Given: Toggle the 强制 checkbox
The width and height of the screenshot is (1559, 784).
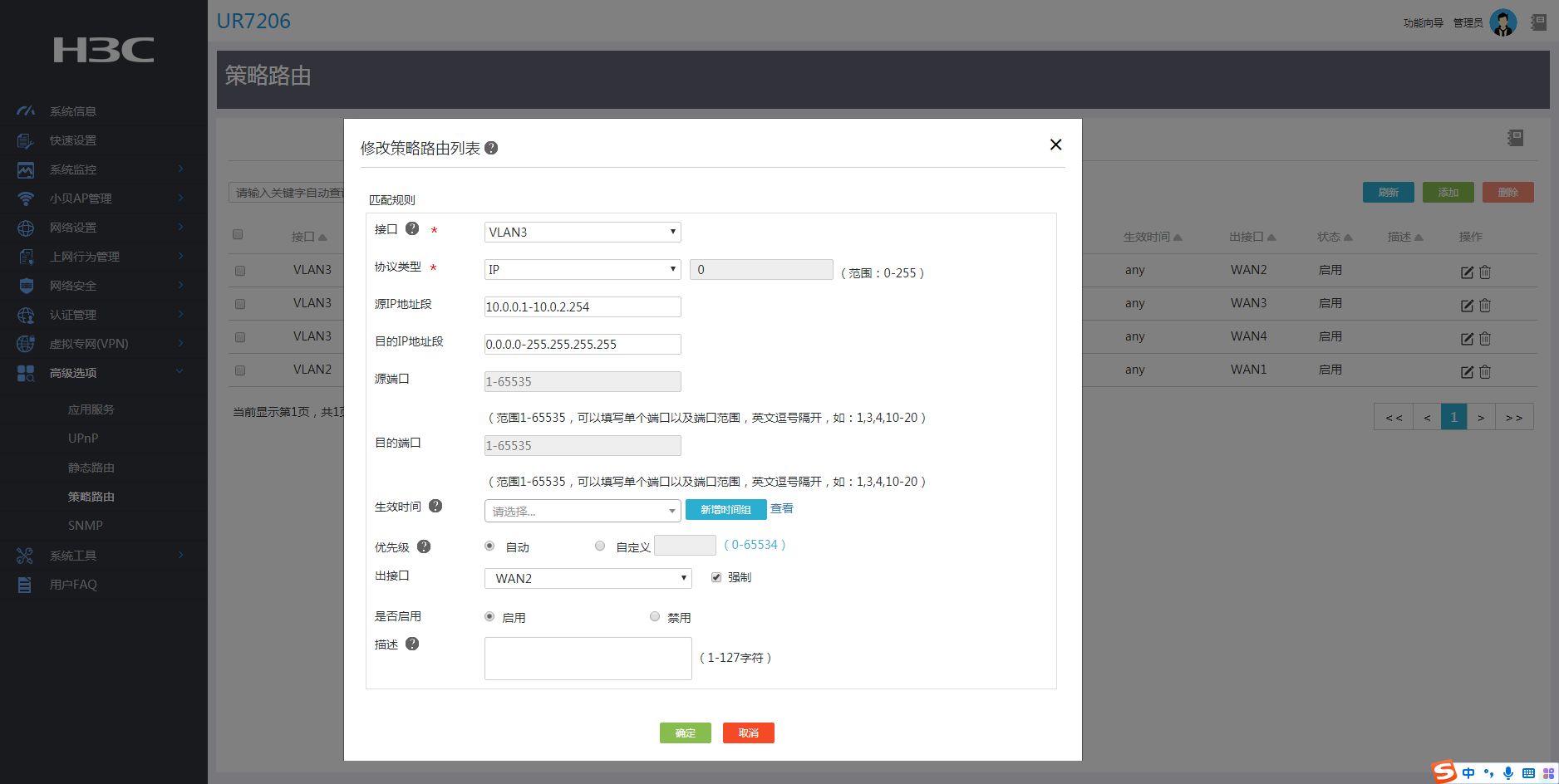Looking at the screenshot, I should click(716, 577).
